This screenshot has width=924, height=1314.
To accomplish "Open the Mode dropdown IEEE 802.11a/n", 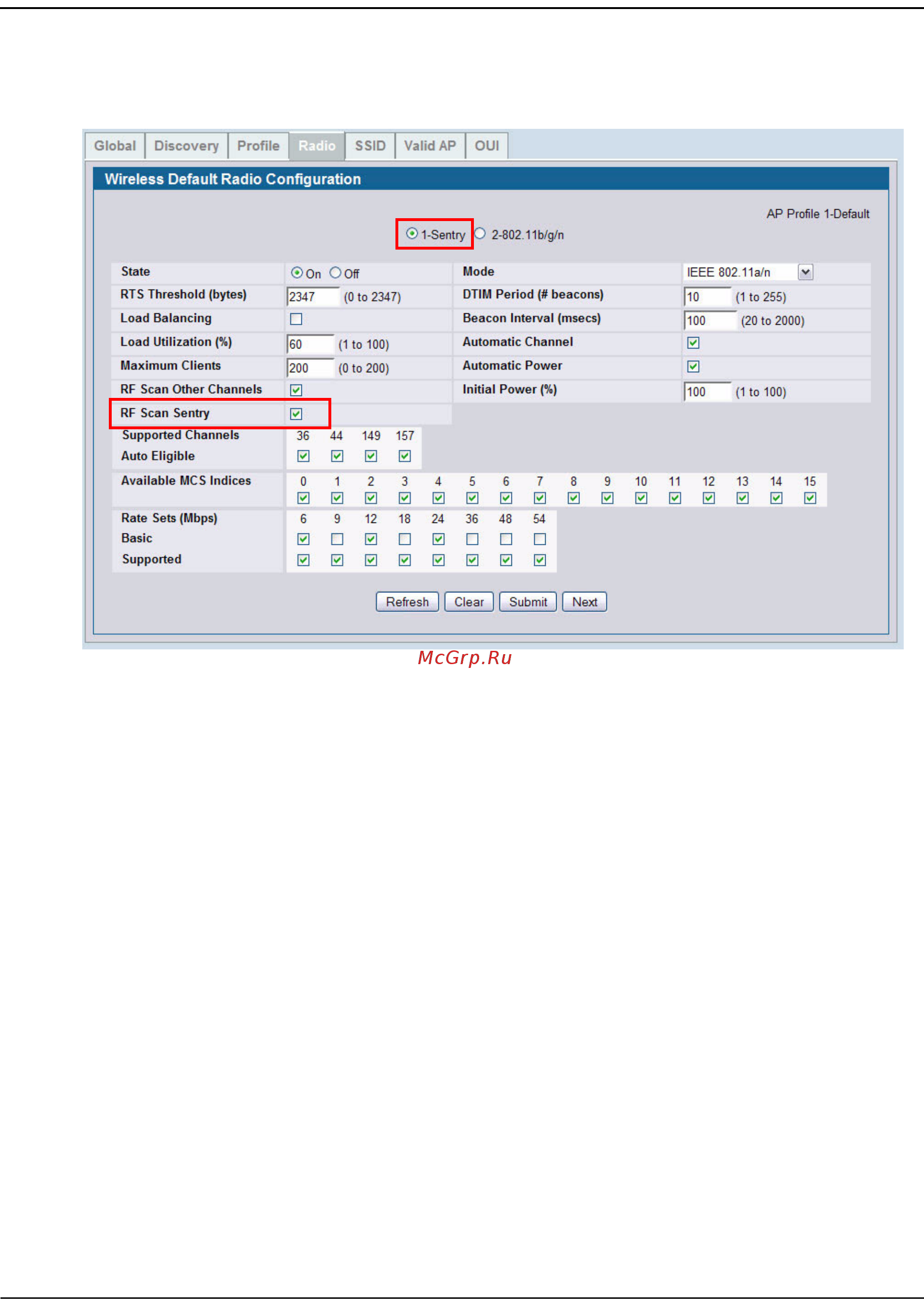I will (749, 272).
